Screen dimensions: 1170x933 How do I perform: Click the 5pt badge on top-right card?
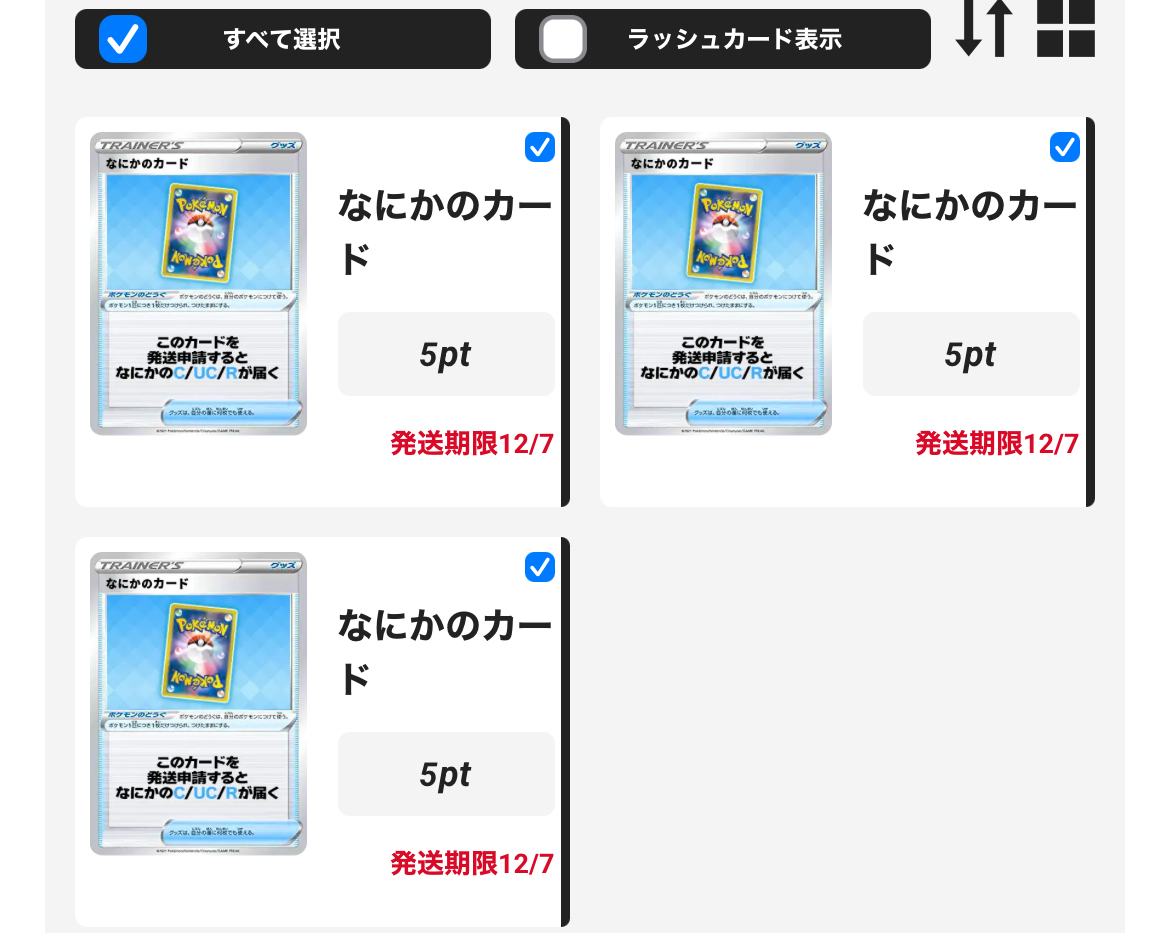(971, 354)
